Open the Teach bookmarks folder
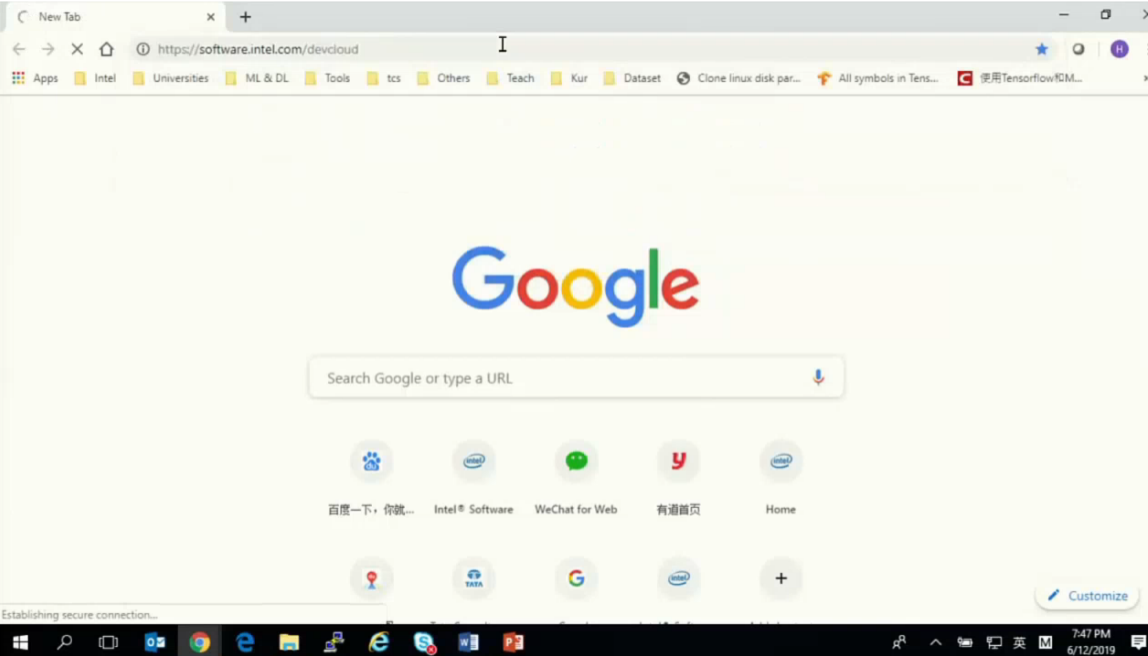The height and width of the screenshot is (656, 1148). [510, 78]
